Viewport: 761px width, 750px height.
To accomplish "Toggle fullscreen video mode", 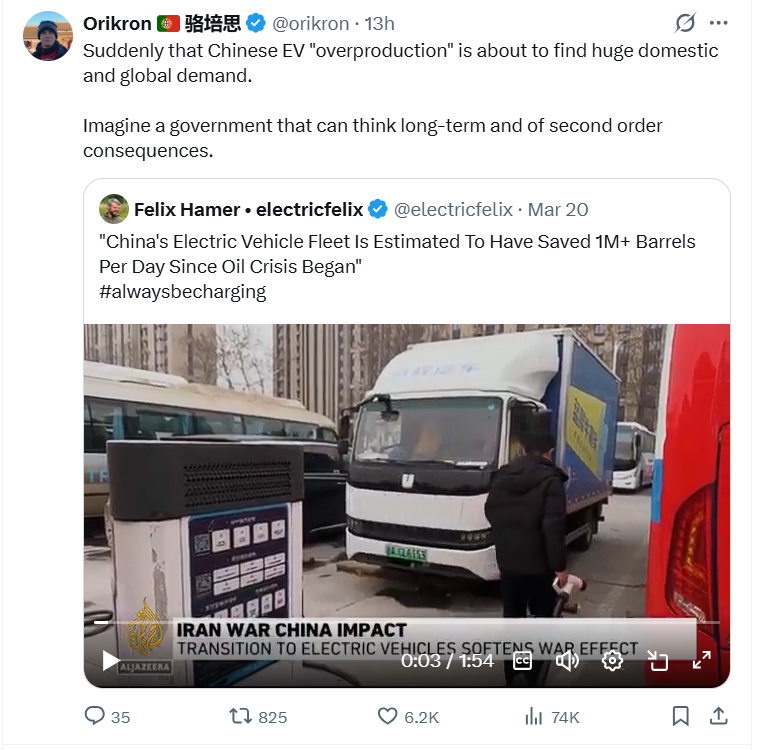I will coord(702,660).
